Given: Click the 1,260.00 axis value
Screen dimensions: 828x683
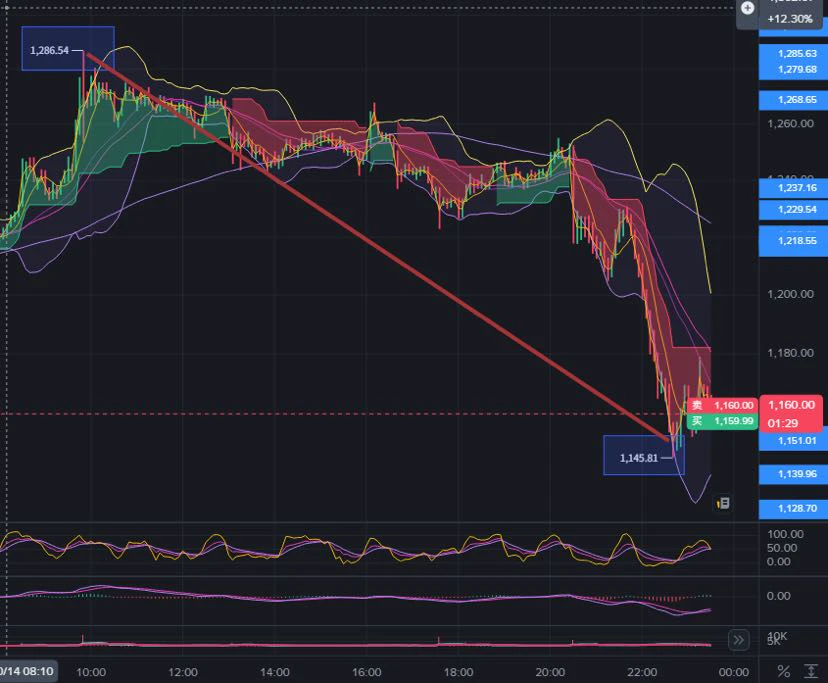Looking at the screenshot, I should [x=790, y=124].
